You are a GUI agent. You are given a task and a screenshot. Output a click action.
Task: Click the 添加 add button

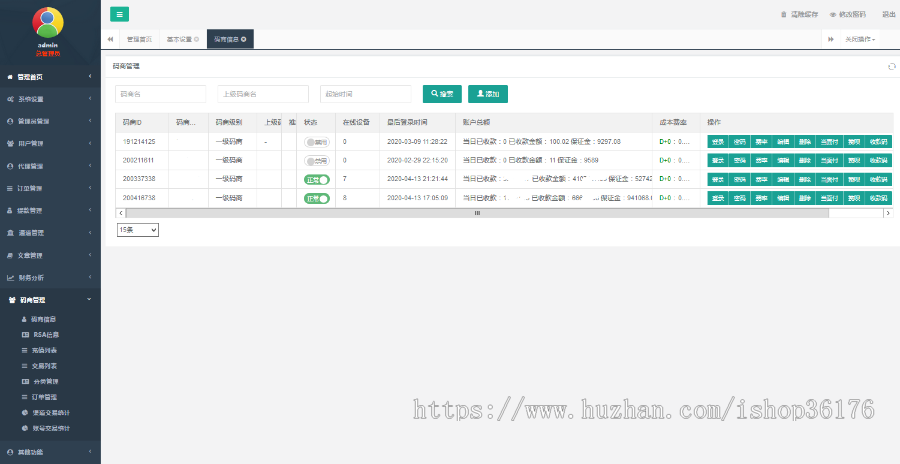tap(488, 94)
